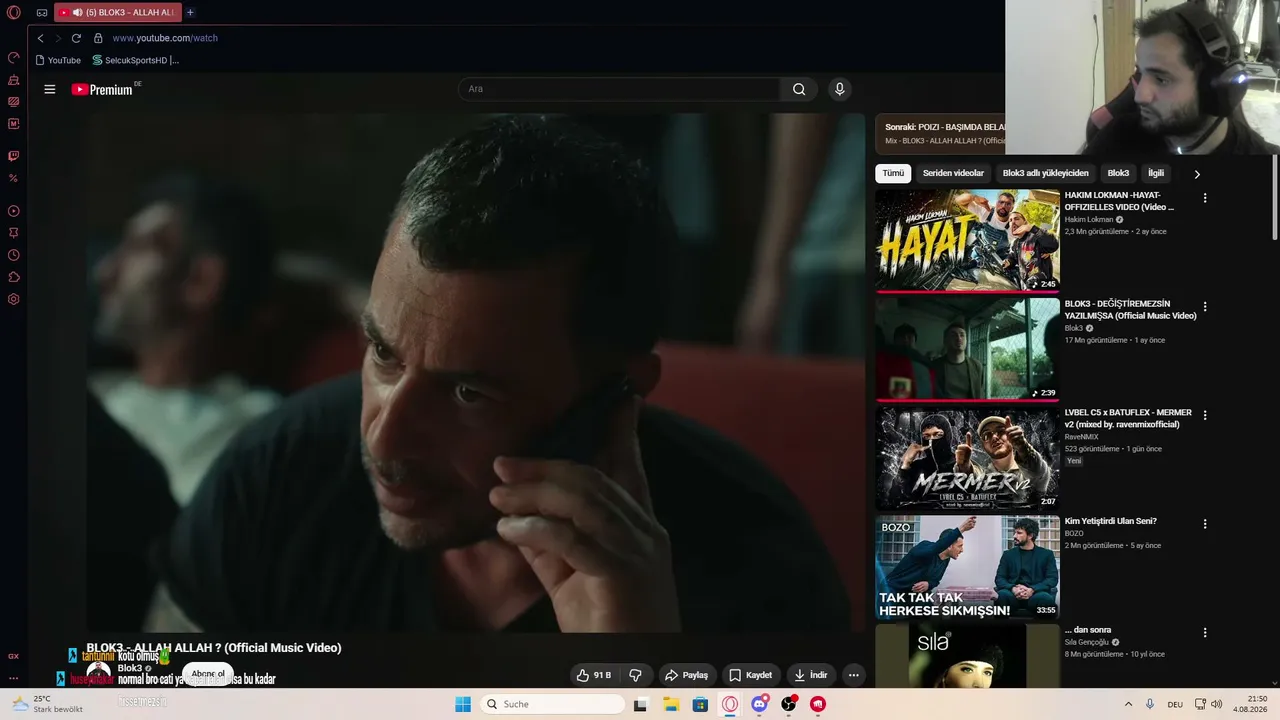Reload the YouTube page
This screenshot has height=720, width=1280.
[76, 38]
